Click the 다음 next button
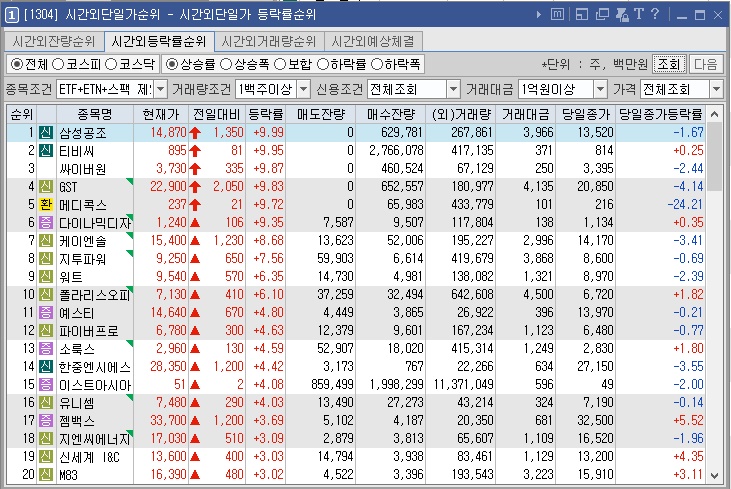Screen dimensions: 731x489 click(x=706, y=64)
